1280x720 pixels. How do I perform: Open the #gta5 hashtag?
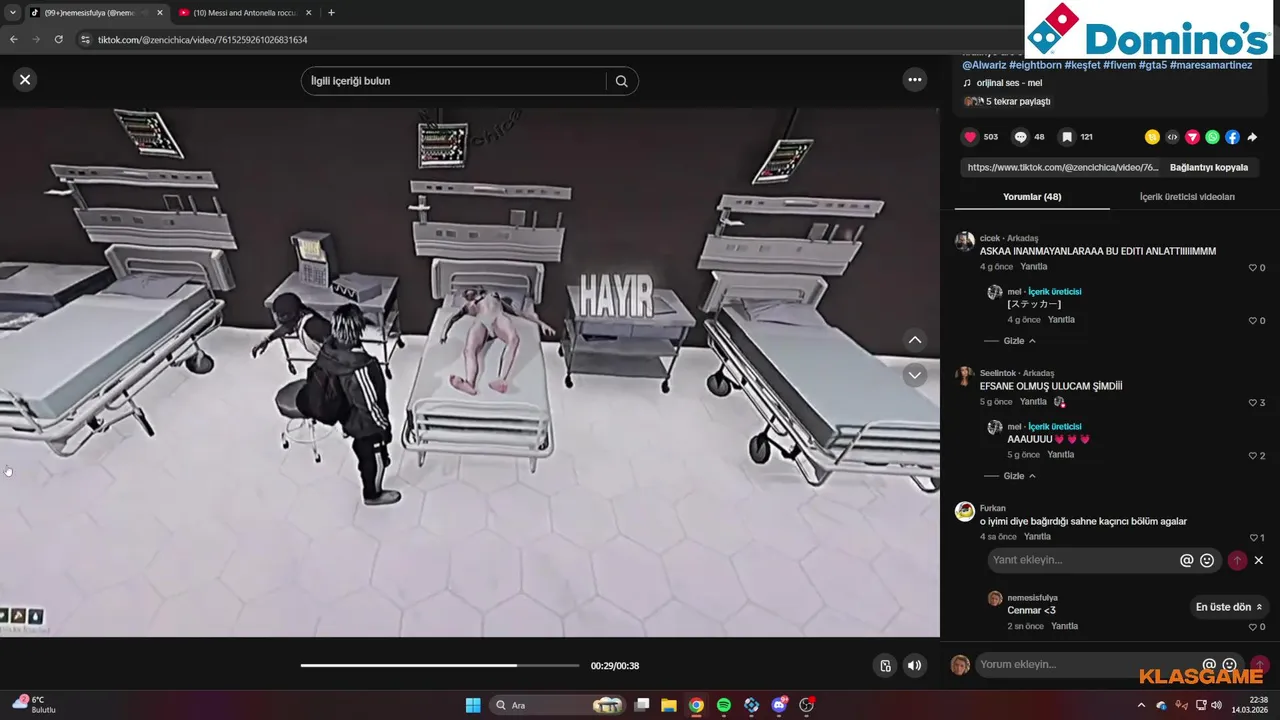[1152, 65]
